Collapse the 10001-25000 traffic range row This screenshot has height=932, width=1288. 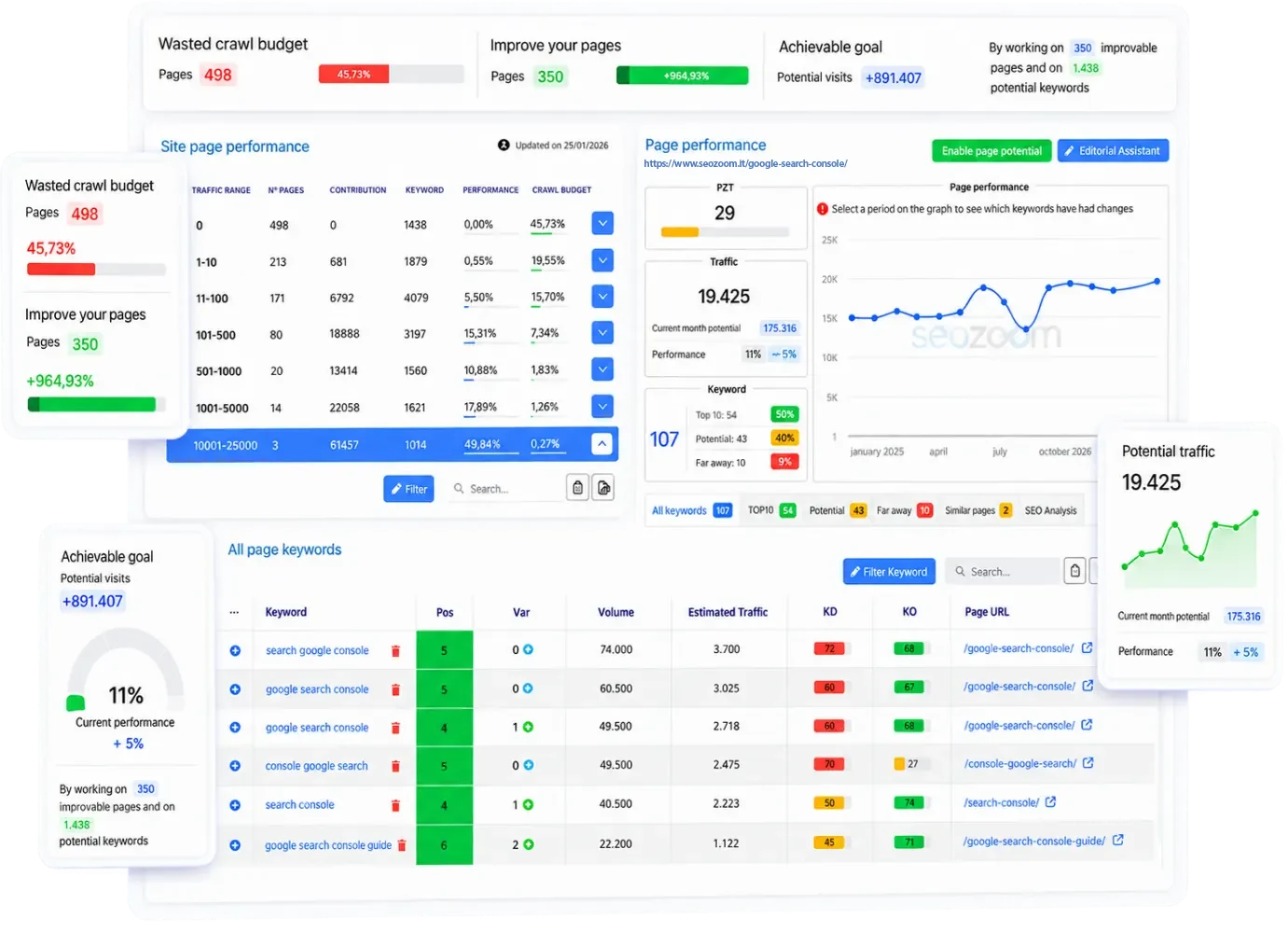pos(602,445)
